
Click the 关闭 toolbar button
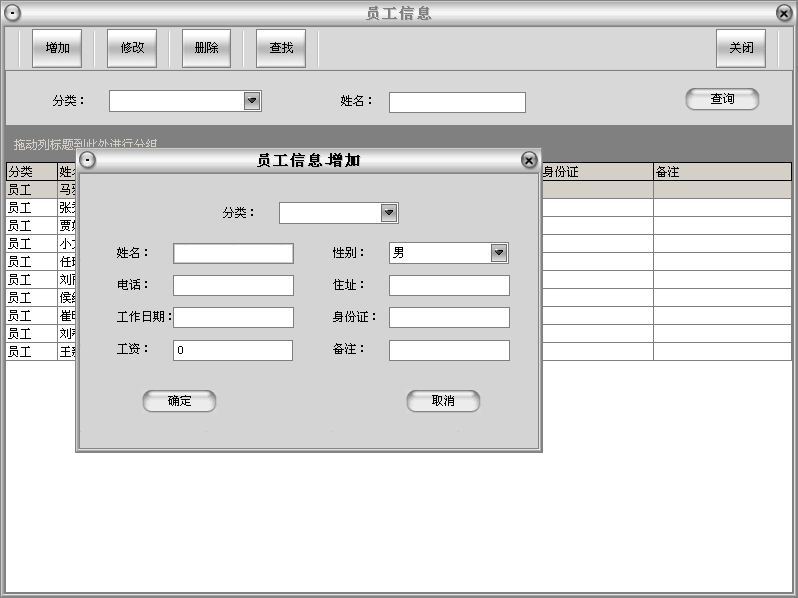tap(741, 48)
